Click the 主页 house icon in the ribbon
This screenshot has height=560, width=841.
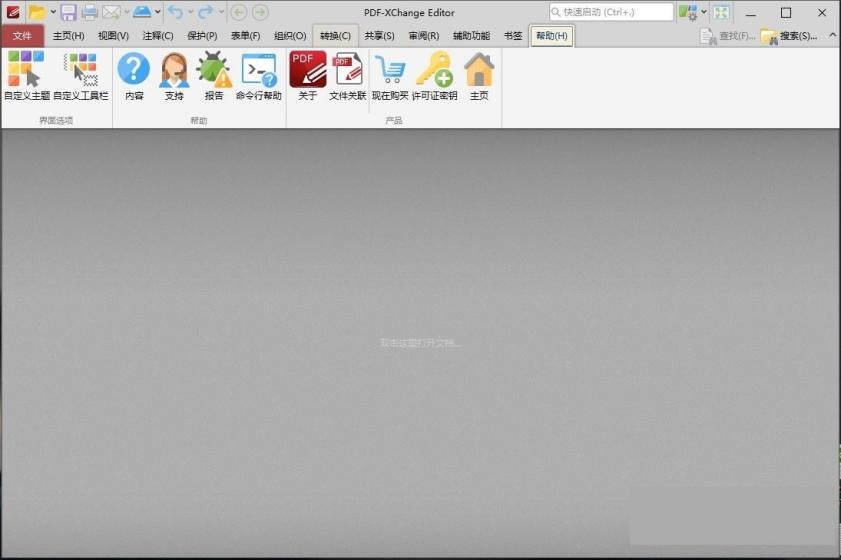pos(479,76)
